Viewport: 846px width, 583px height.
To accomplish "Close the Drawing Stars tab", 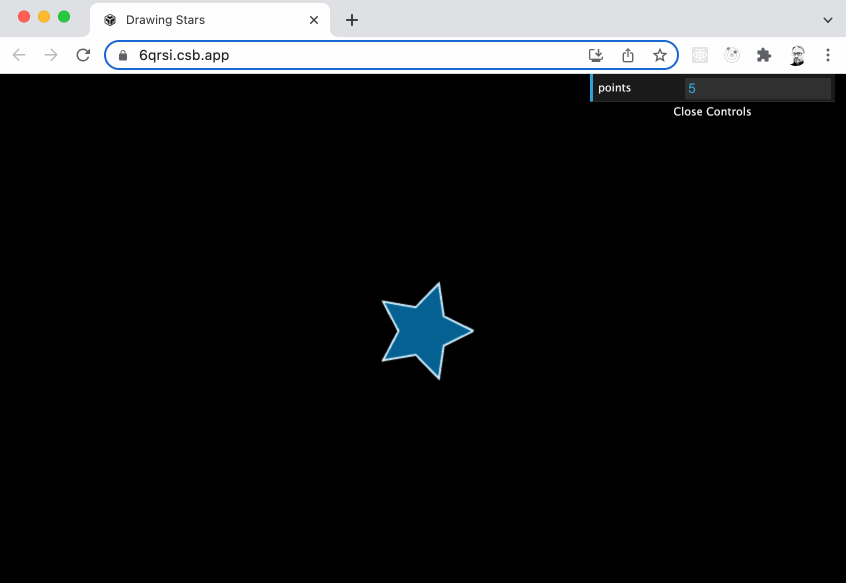I will [x=314, y=20].
